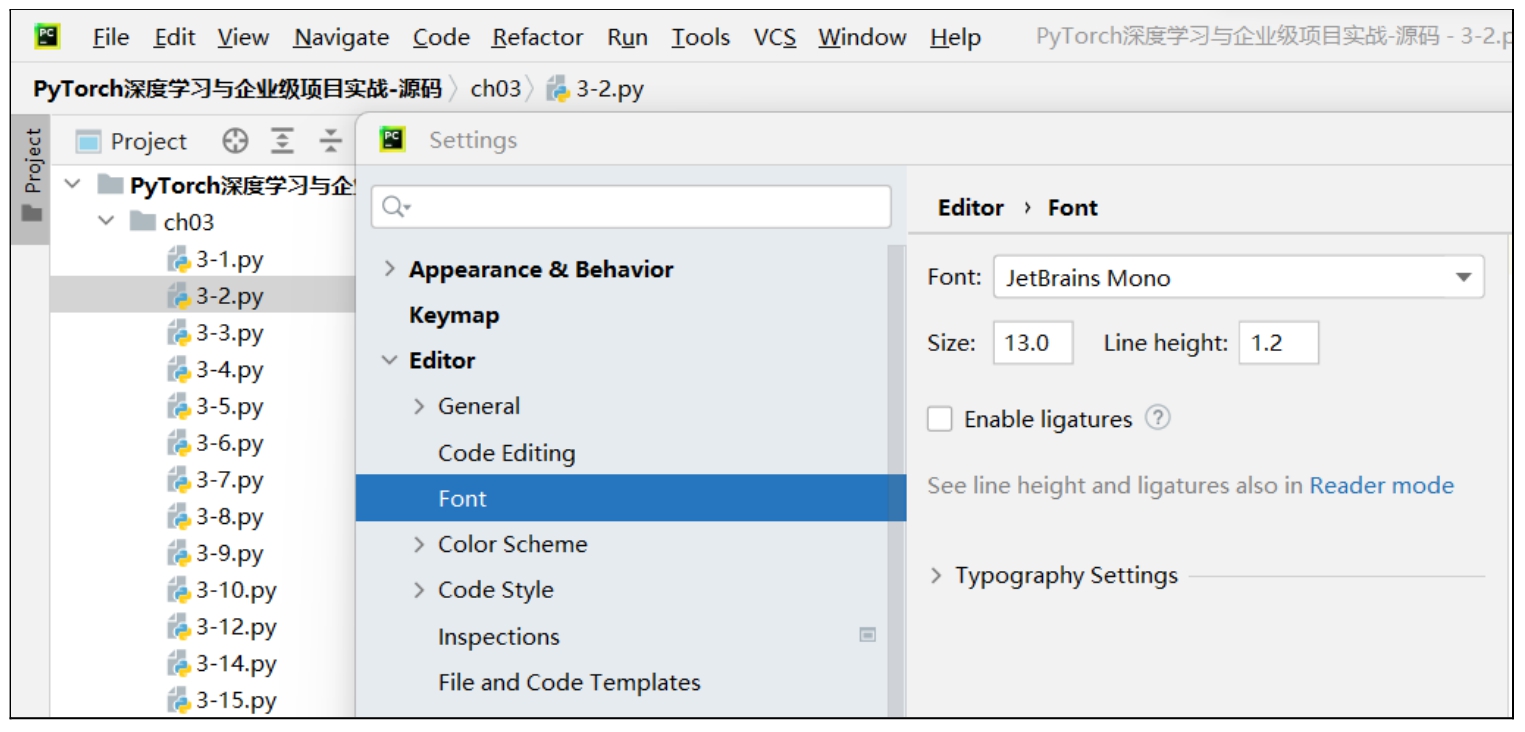The width and height of the screenshot is (1525, 732).
Task: Open the Reader mode link
Action: (x=1381, y=486)
